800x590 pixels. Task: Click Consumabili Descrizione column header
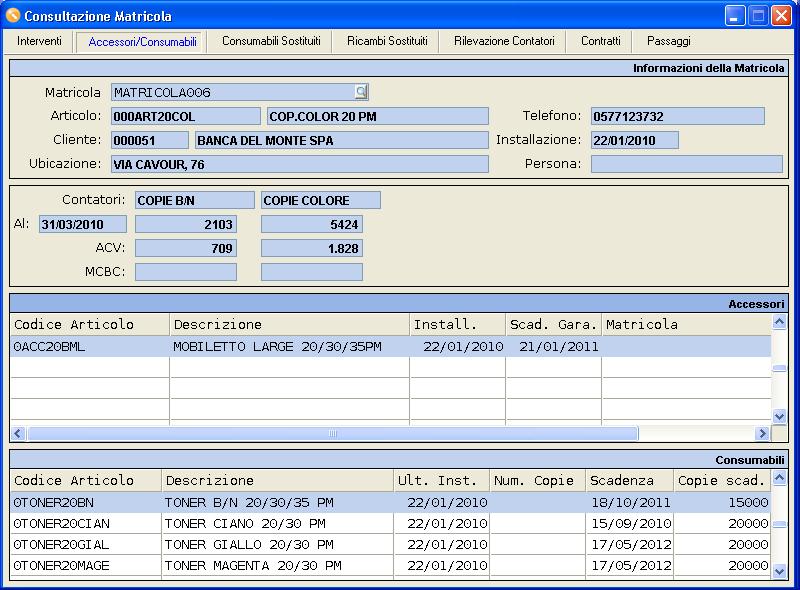(278, 481)
